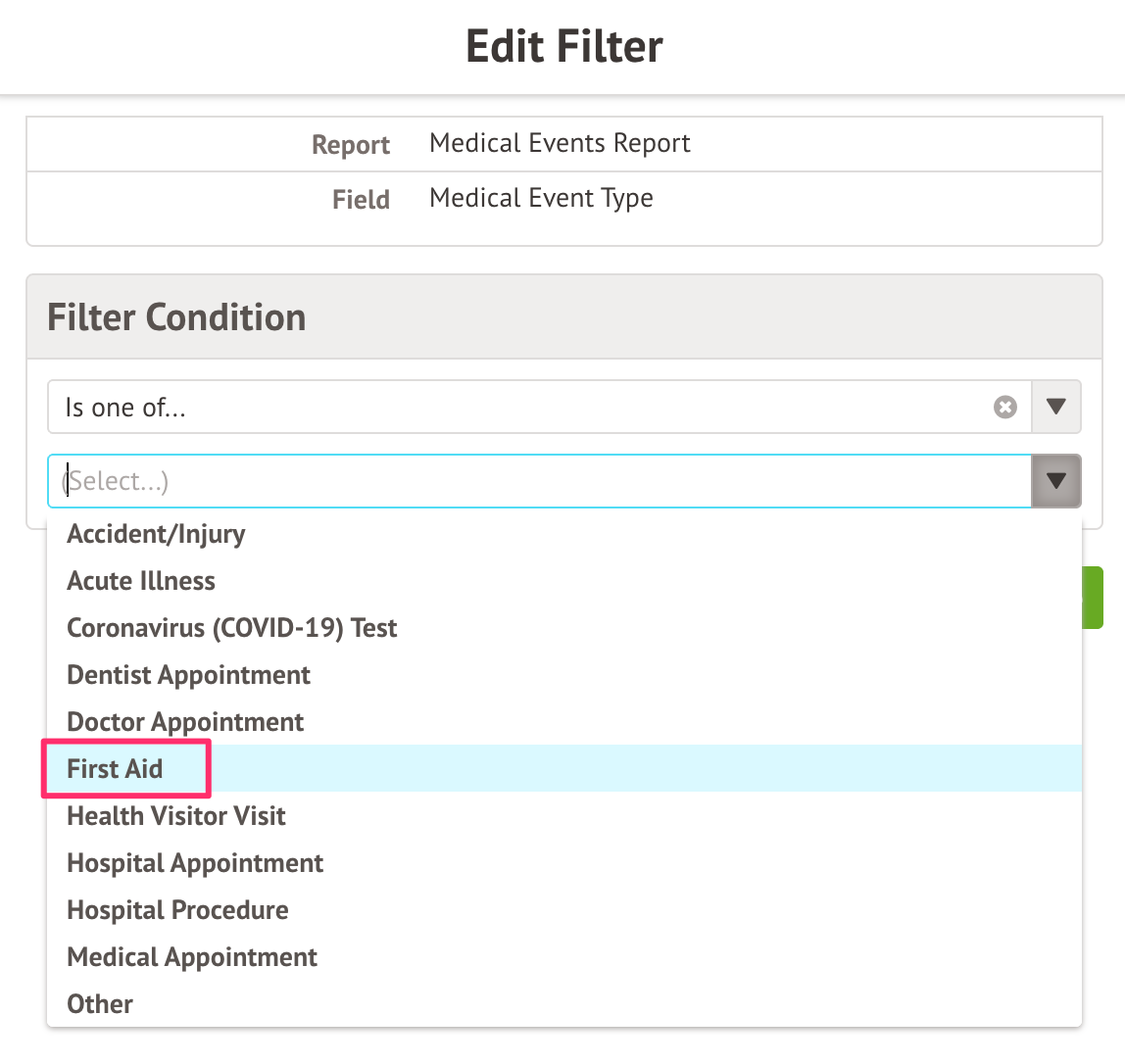Choose Accident/Injury from the list
This screenshot has height=1064, width=1125.
157,534
